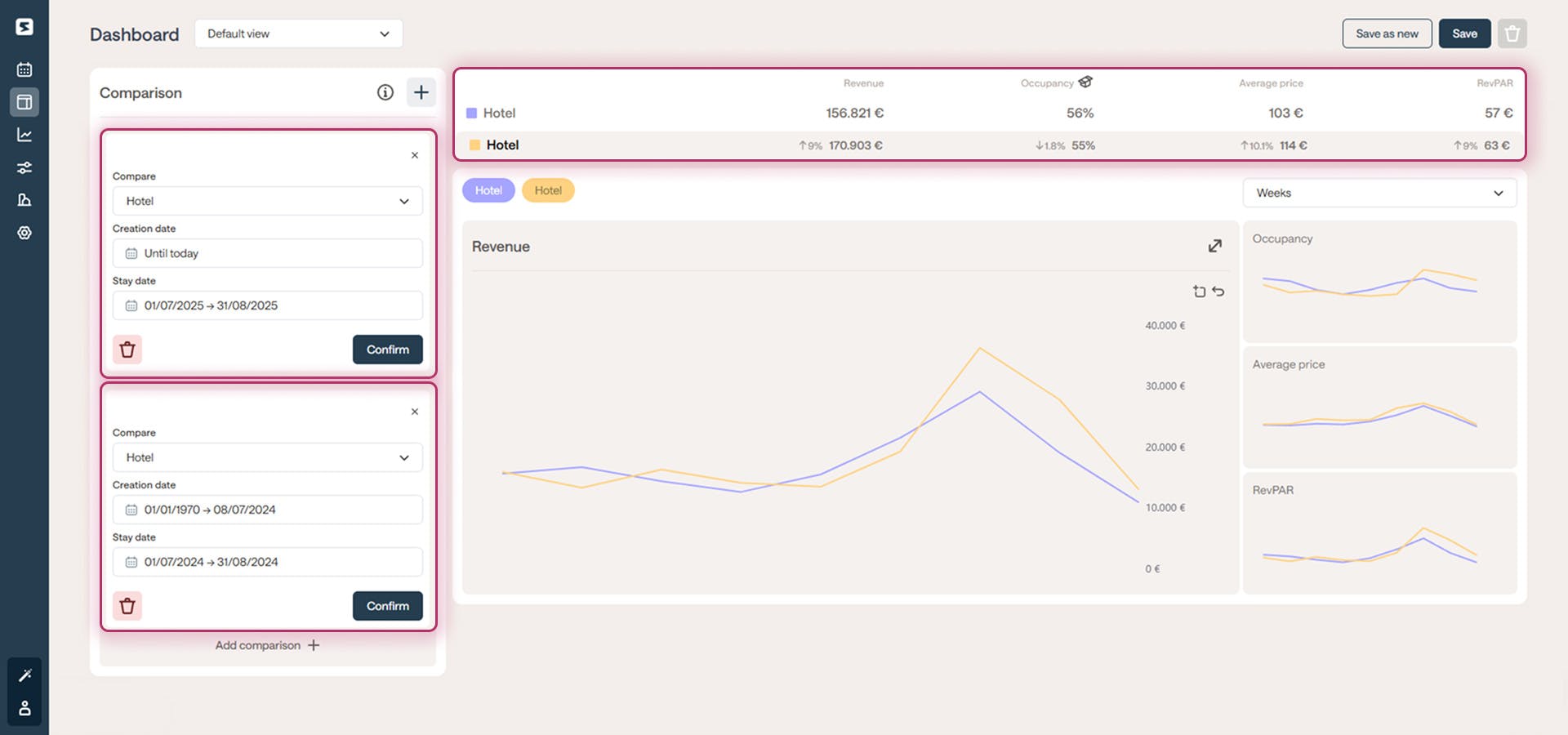The image size is (1568, 735).
Task: Open the sliders filter icon in sidebar
Action: point(24,167)
